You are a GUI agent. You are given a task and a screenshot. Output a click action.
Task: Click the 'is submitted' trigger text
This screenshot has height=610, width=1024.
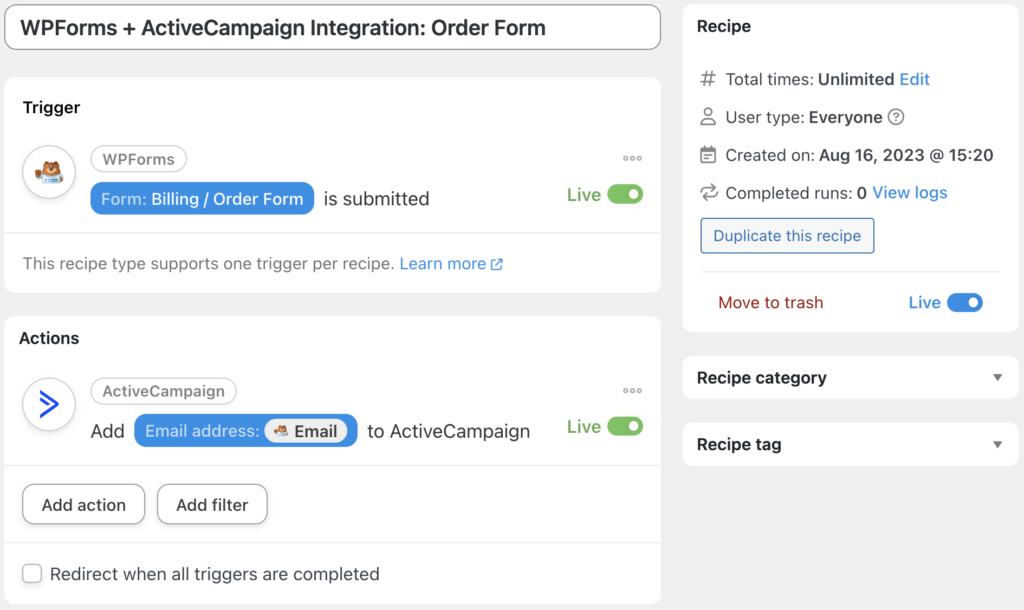tap(377, 199)
